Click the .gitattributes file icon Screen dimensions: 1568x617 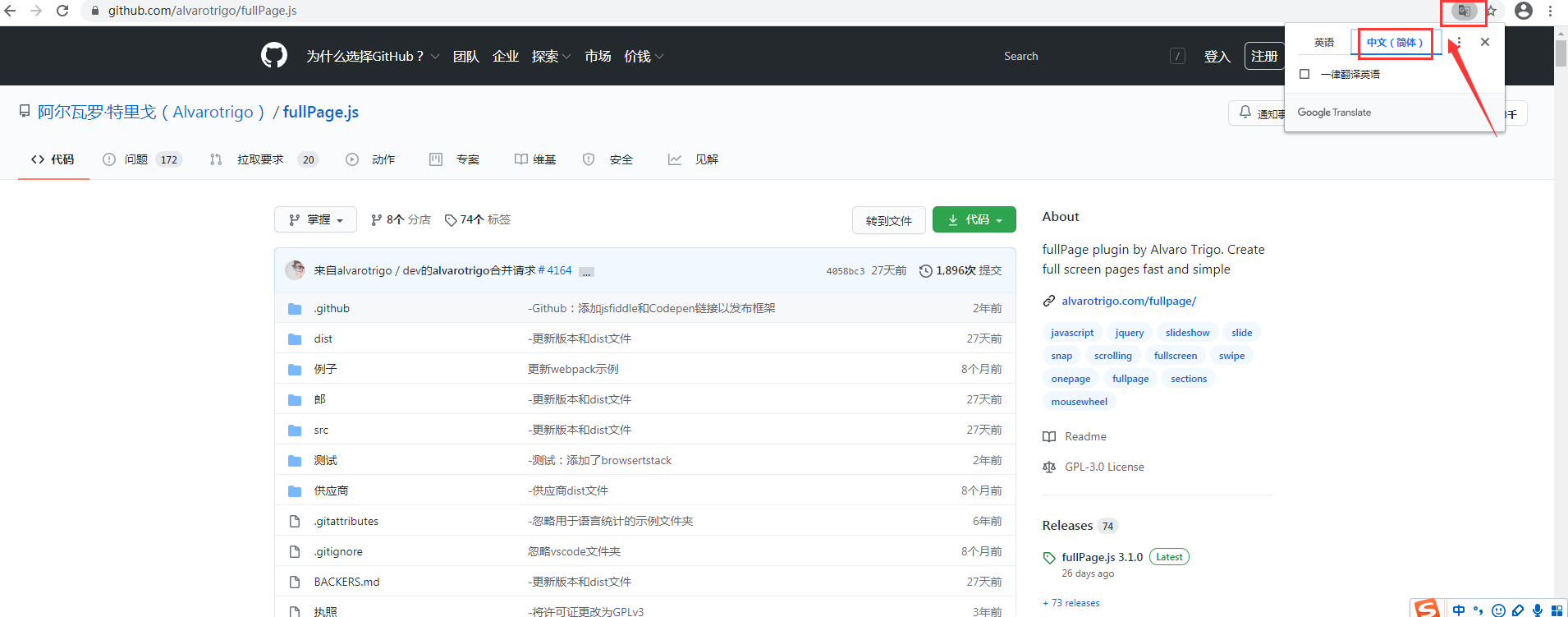[x=295, y=522]
